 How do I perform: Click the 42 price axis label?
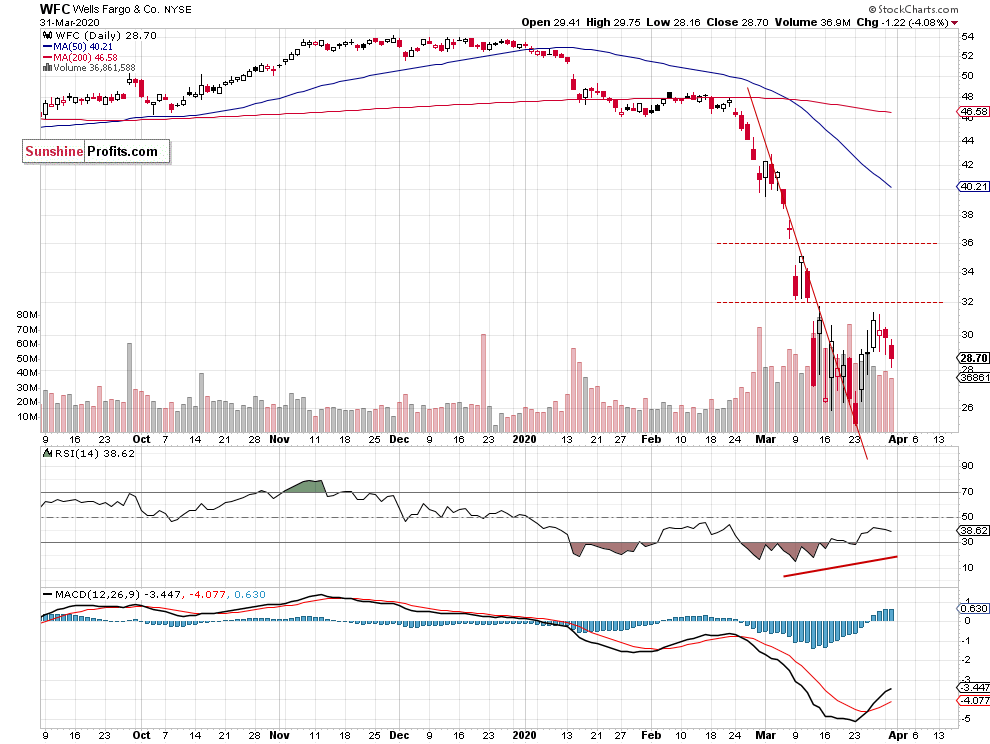pyautogui.click(x=968, y=164)
